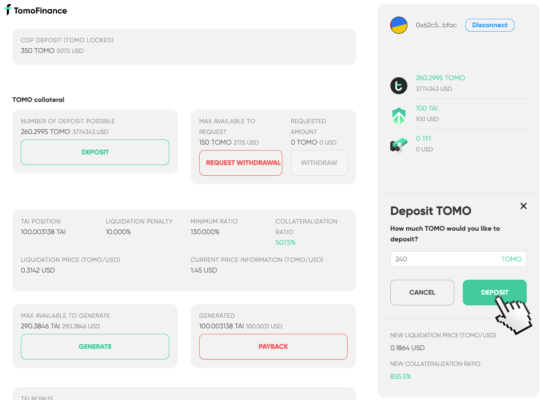Image resolution: width=543 pixels, height=400 pixels.
Task: Click the 0 TOMO requested amount
Action: click(304, 142)
